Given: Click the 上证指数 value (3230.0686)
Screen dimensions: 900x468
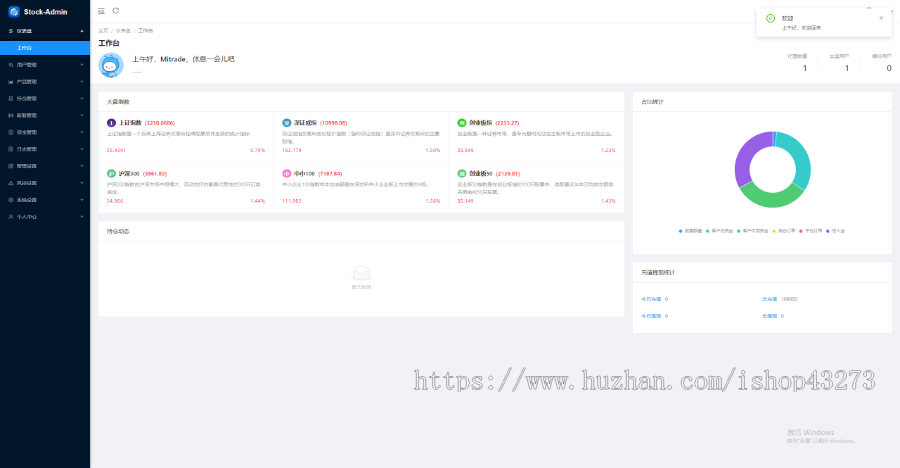Looking at the screenshot, I should coord(160,123).
